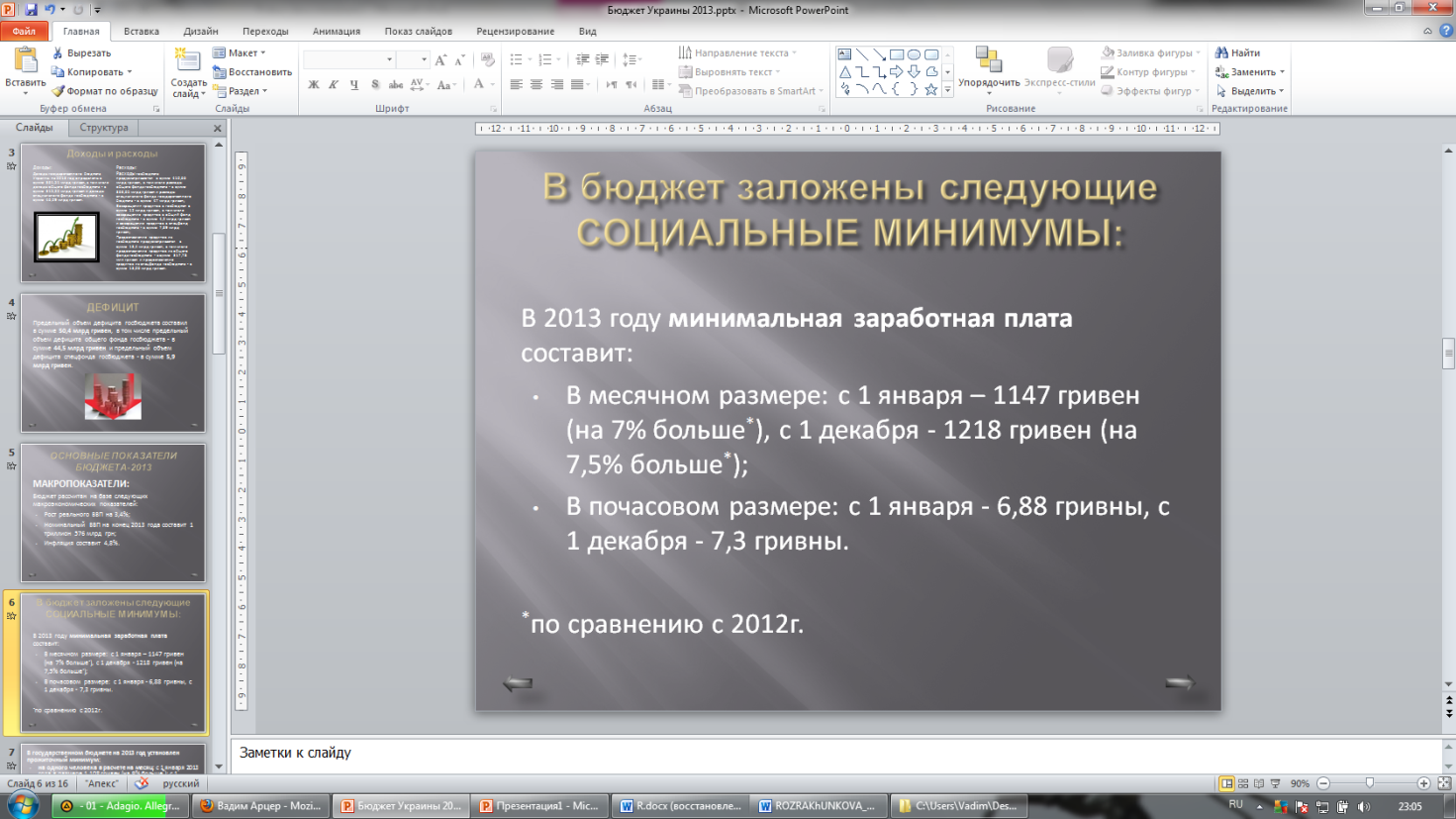
Task: Decrease font size with the A-down icon
Action: coord(460,60)
